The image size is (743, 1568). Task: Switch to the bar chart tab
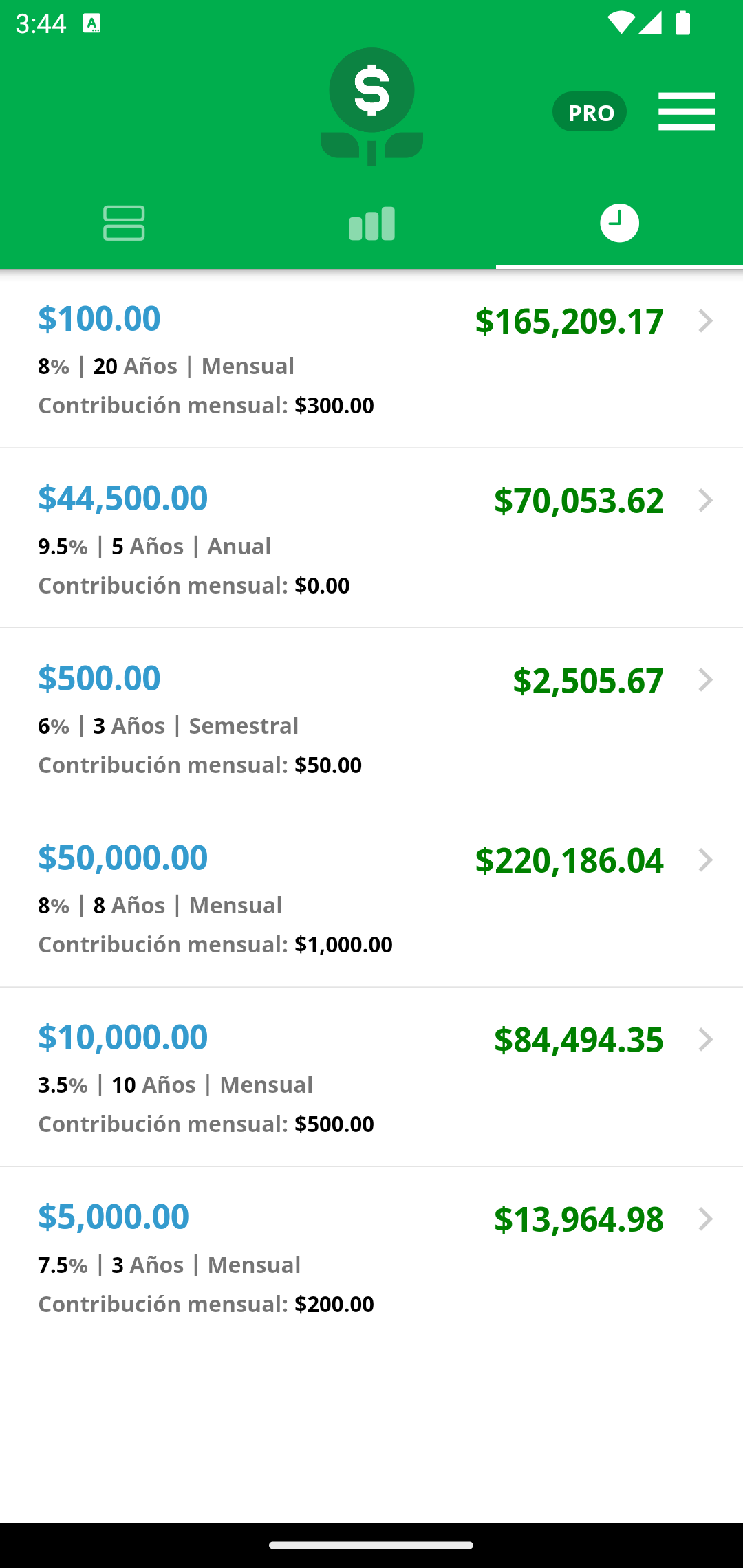click(371, 223)
